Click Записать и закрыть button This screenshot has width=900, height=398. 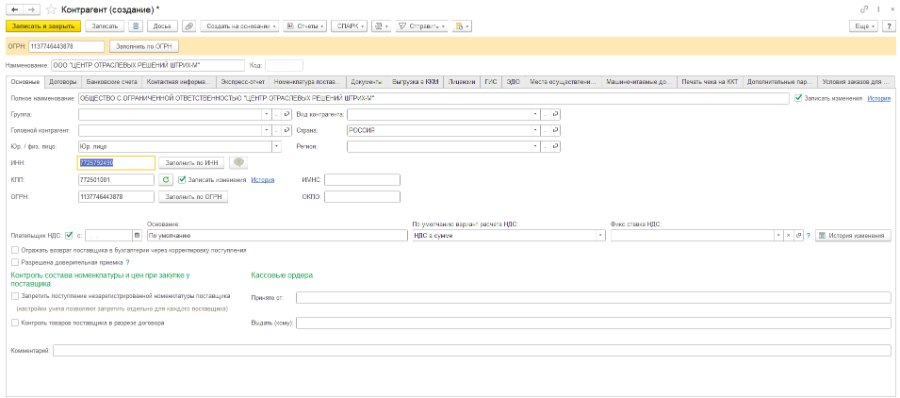pyautogui.click(x=43, y=26)
